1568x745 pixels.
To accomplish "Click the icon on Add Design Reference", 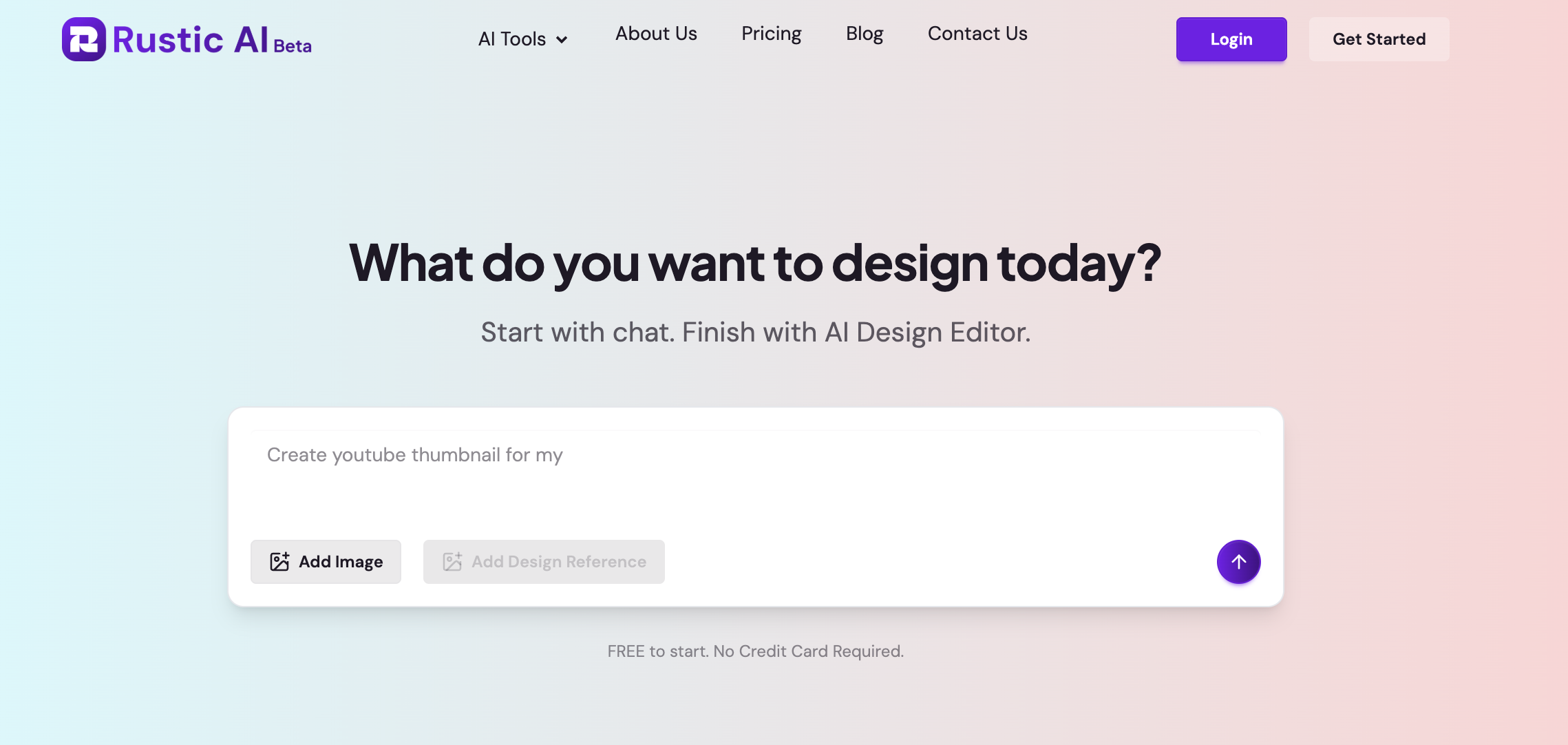I will coord(452,562).
